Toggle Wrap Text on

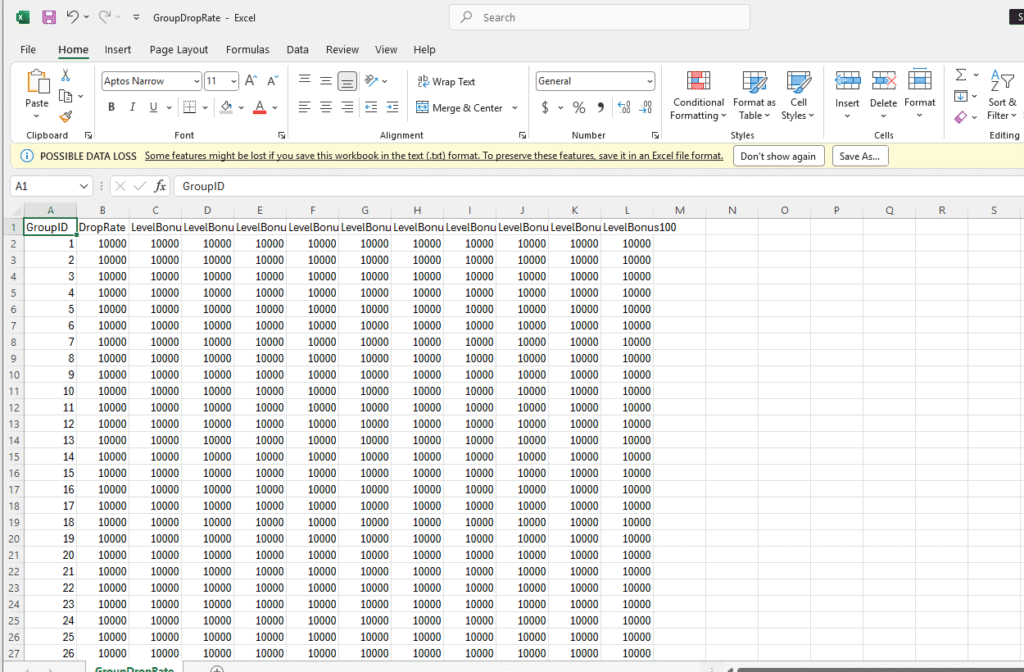tap(445, 82)
